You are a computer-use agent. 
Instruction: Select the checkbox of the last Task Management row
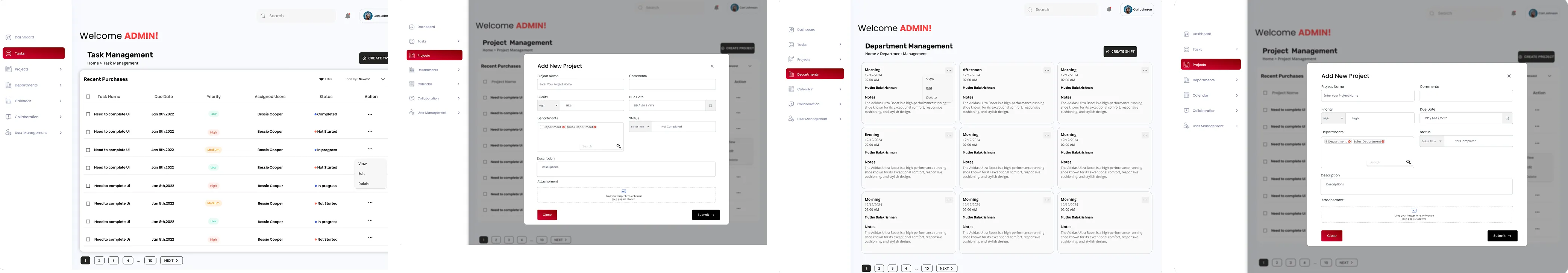pos(88,240)
